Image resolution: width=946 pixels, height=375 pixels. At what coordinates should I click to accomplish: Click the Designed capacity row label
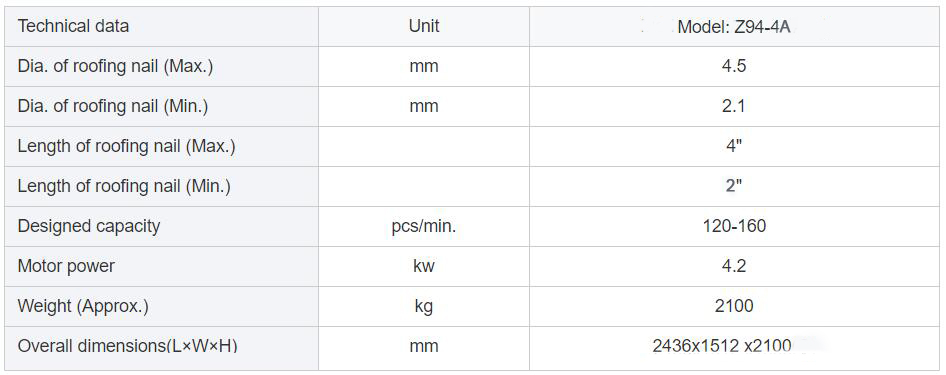pyautogui.click(x=89, y=226)
